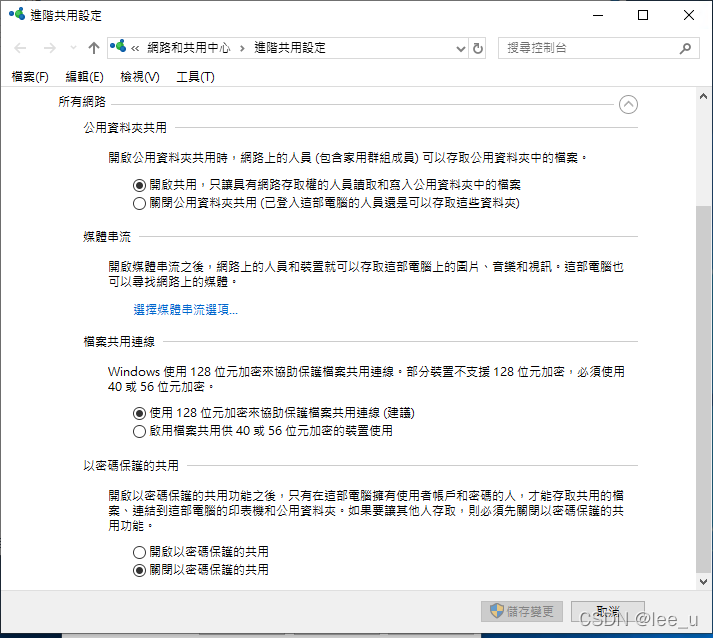Expand the hidden breadcrumb chevrons in the address bar

[x=135, y=48]
